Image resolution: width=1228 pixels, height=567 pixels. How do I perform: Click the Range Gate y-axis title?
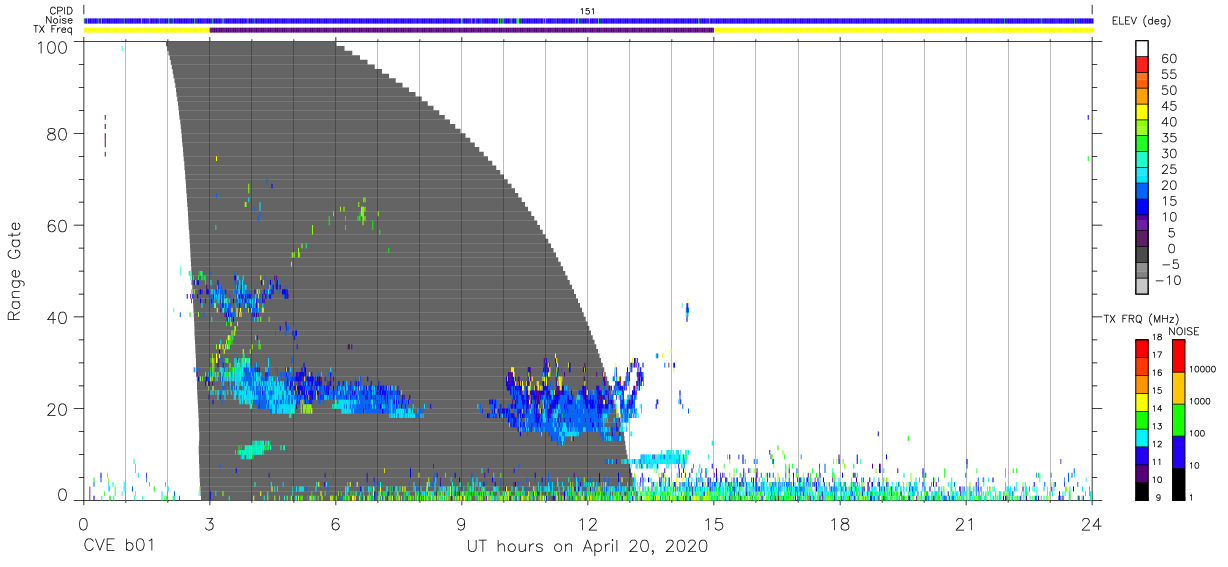point(15,271)
